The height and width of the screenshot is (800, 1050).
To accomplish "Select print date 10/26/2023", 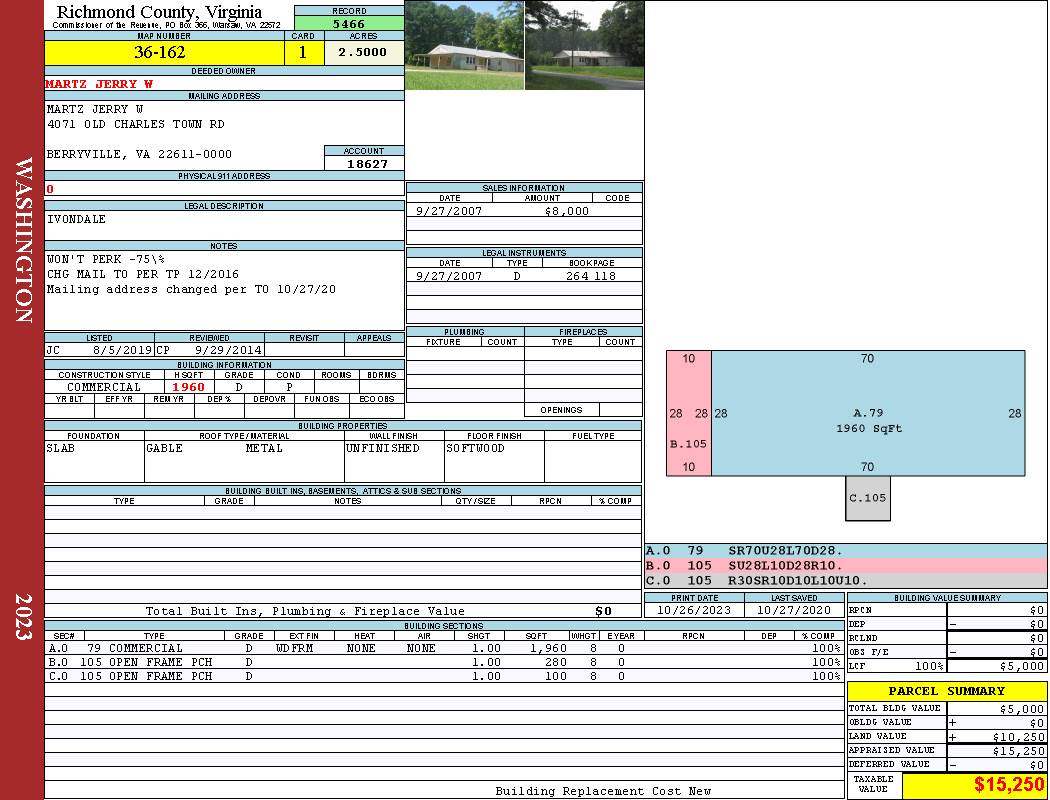I will coord(694,610).
